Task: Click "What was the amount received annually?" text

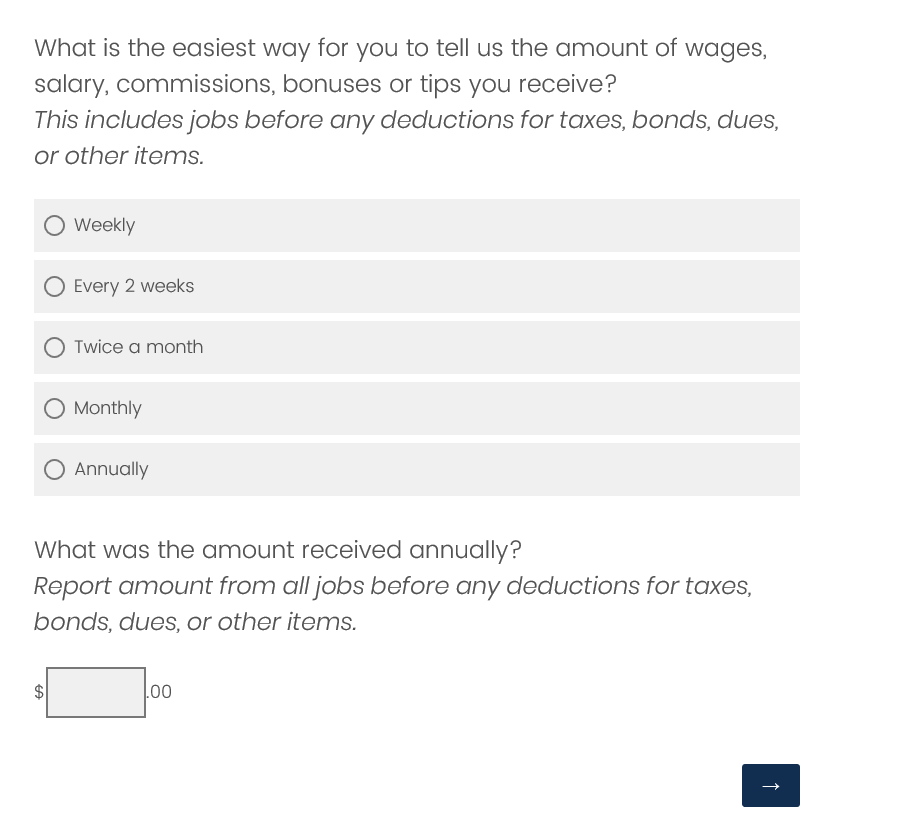Action: [x=277, y=550]
